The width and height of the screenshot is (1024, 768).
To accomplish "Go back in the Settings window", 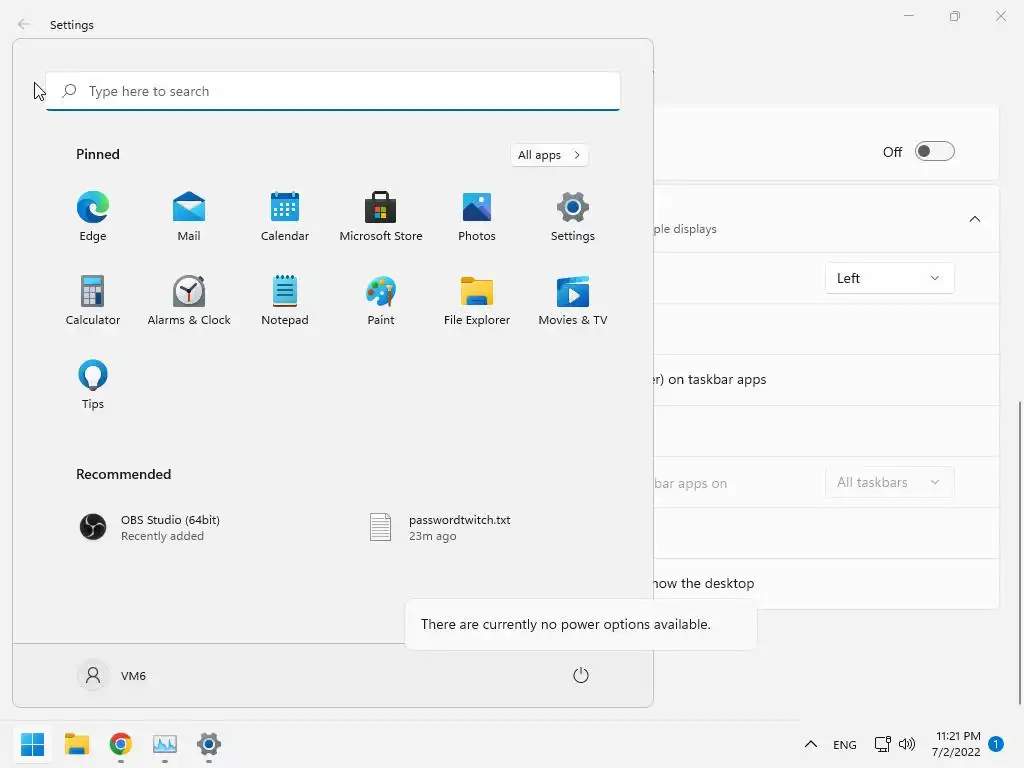I will pyautogui.click(x=24, y=24).
